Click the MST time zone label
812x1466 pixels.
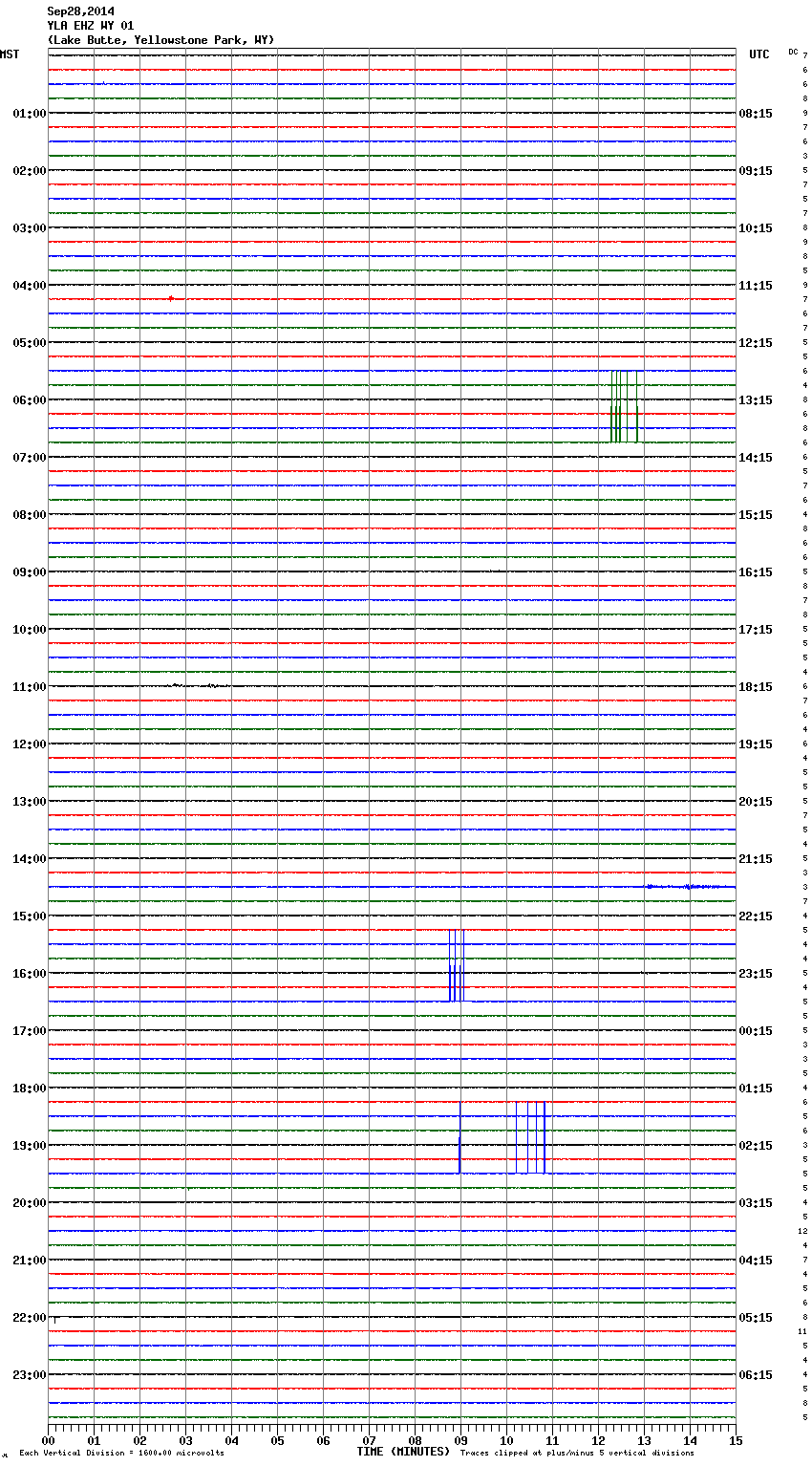[x=10, y=54]
